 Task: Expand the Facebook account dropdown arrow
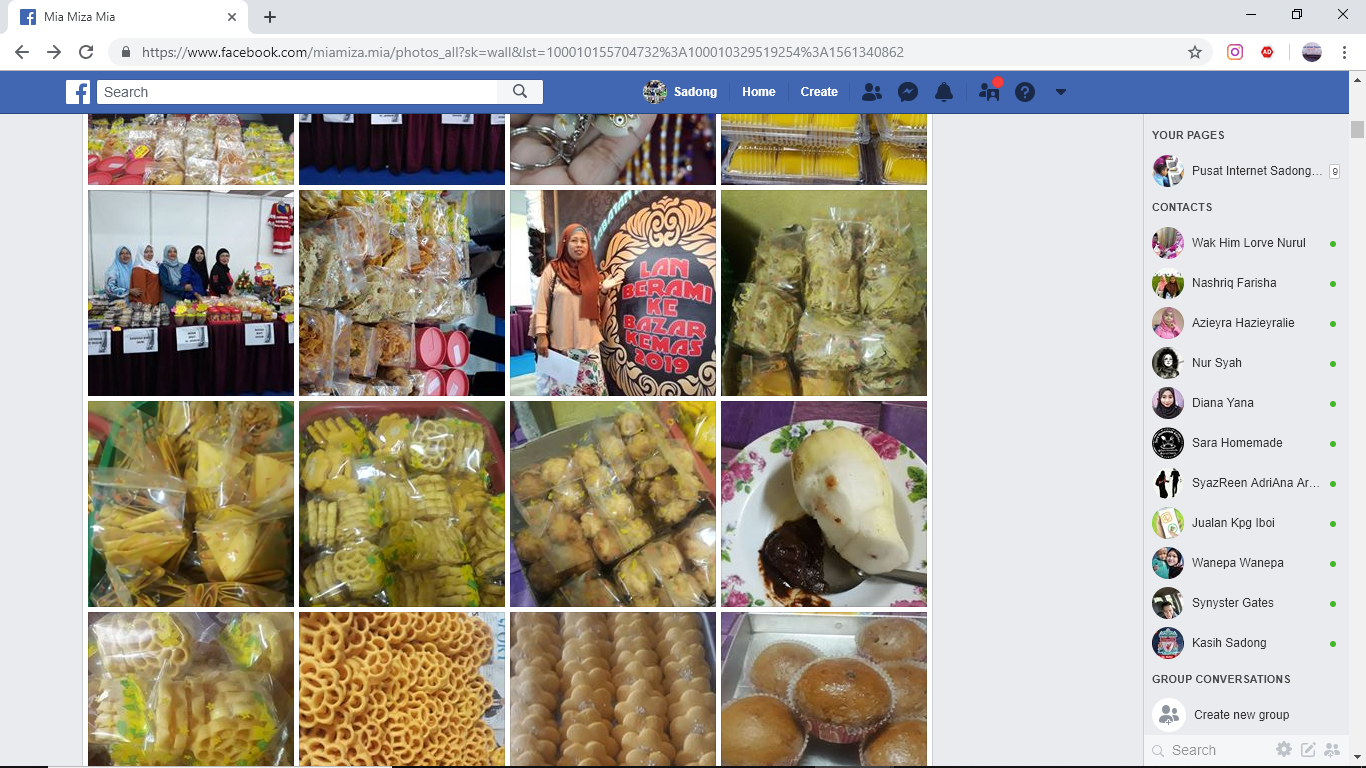[x=1061, y=92]
